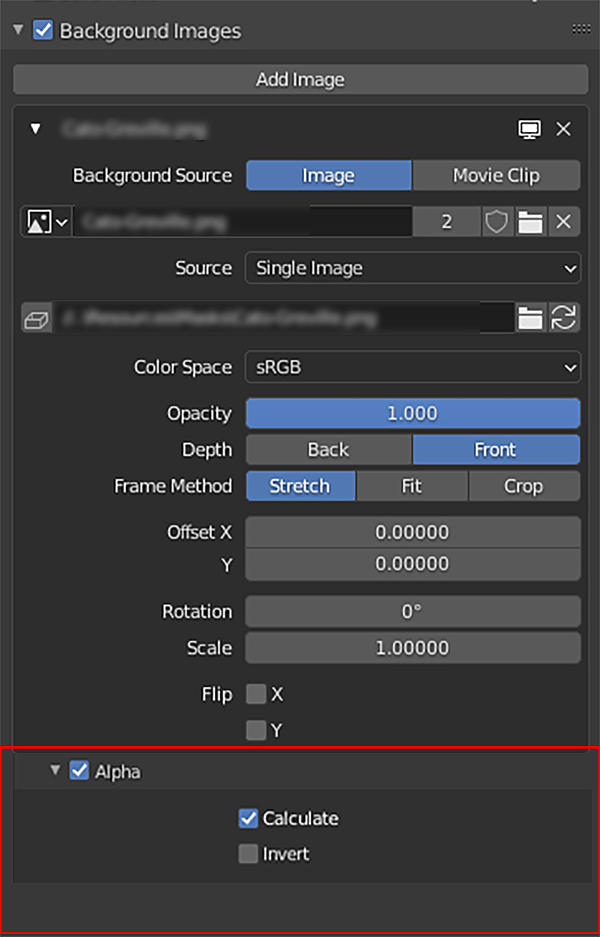The width and height of the screenshot is (600, 937).
Task: Click the Scale value field
Action: (x=413, y=648)
